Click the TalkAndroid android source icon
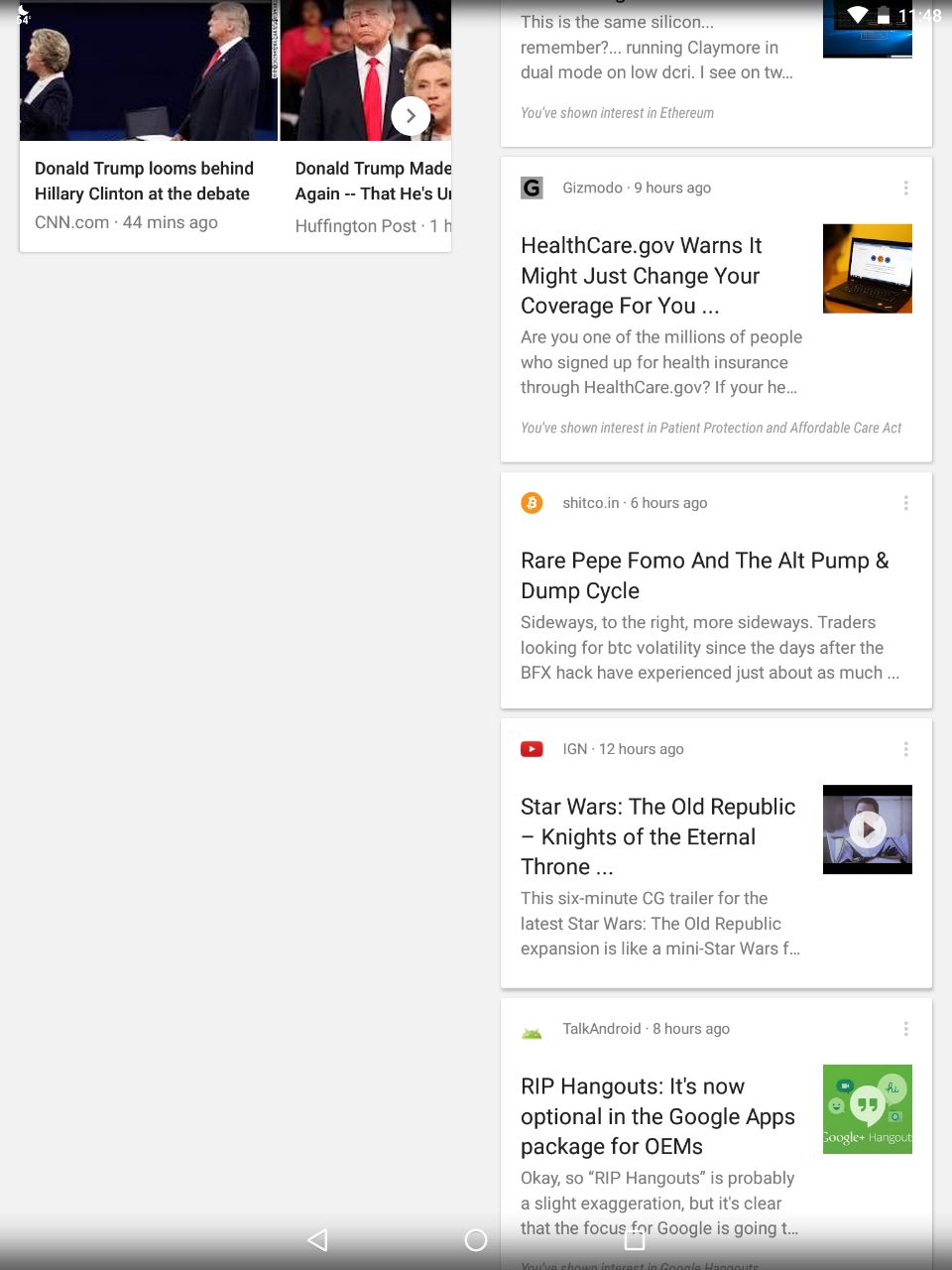 (x=532, y=1032)
